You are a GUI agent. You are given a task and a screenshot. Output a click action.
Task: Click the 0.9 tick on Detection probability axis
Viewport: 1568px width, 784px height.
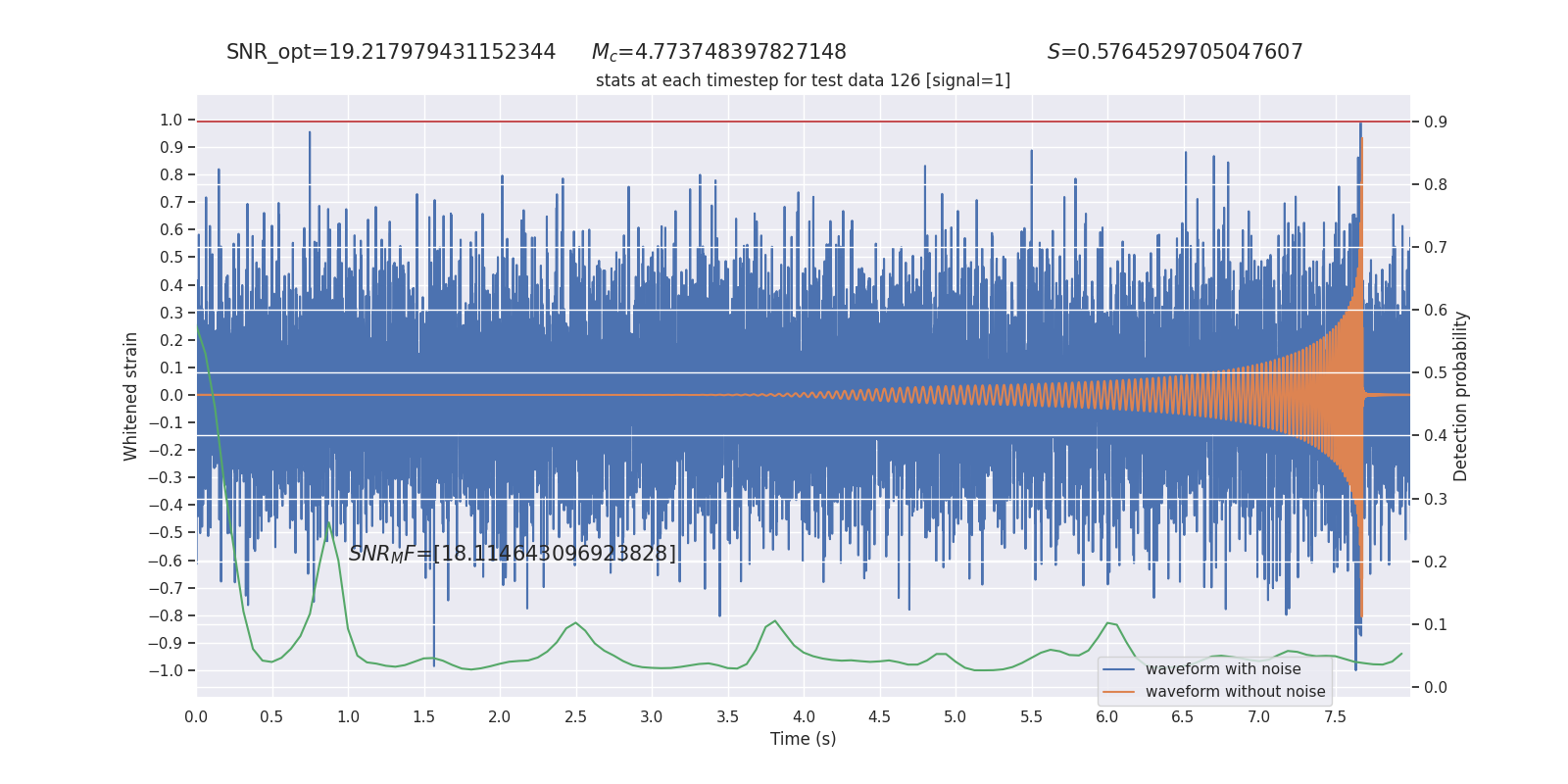pyautogui.click(x=1436, y=122)
